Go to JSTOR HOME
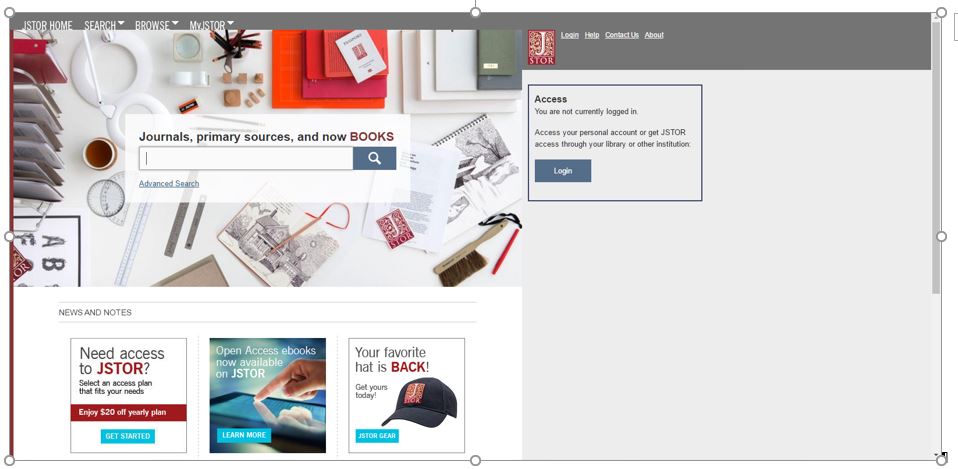 point(48,25)
